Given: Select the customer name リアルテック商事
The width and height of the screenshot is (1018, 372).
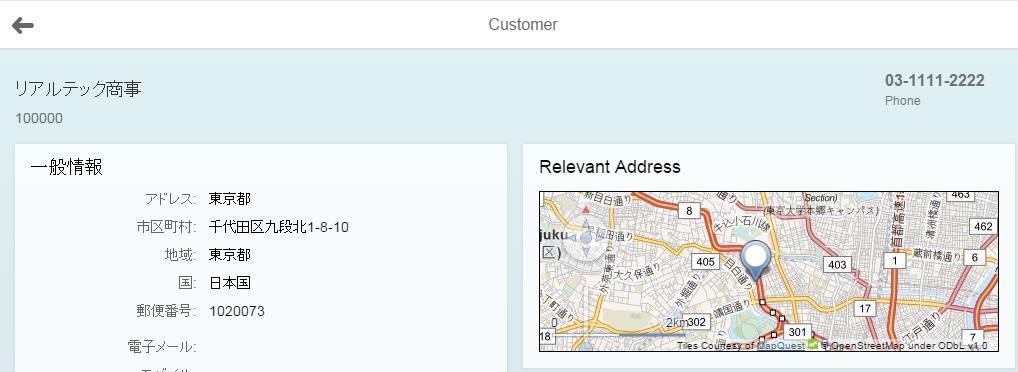Looking at the screenshot, I should [x=78, y=89].
